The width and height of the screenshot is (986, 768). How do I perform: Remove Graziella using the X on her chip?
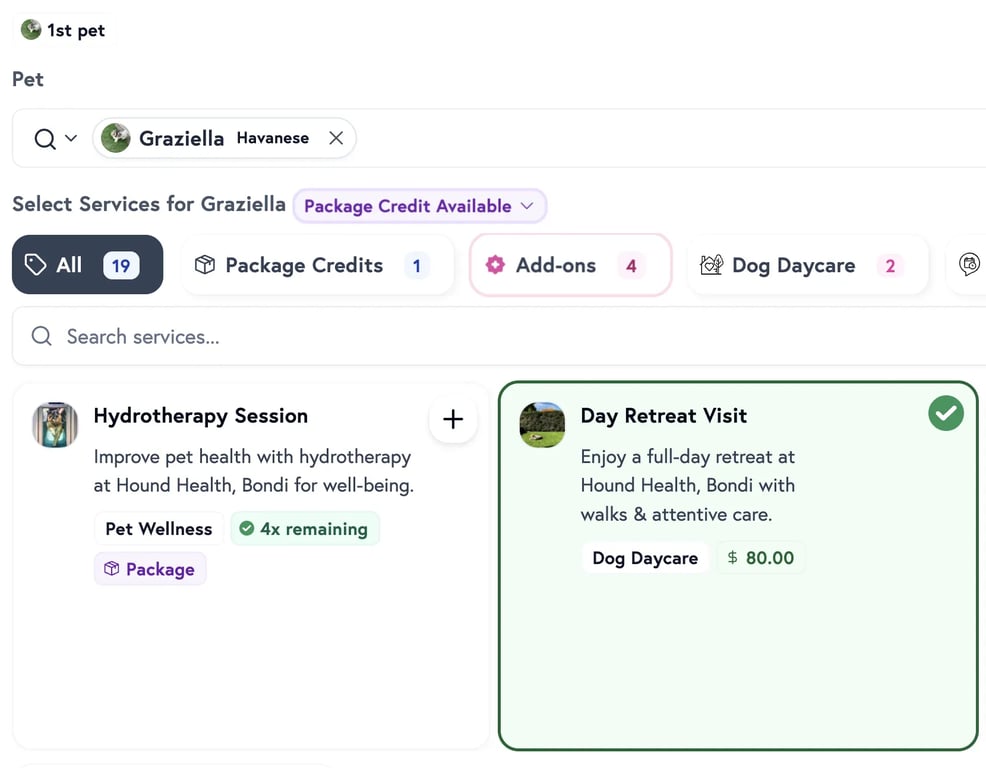(x=335, y=137)
